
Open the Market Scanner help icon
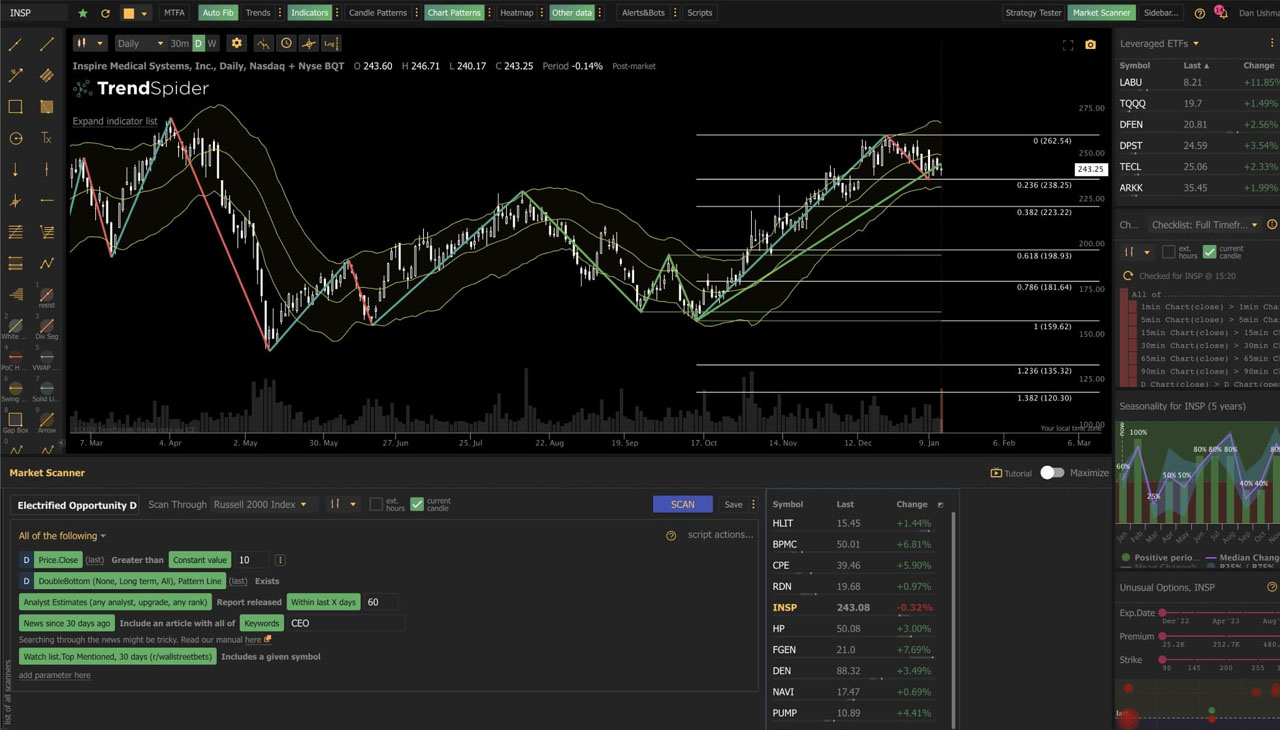pos(671,535)
